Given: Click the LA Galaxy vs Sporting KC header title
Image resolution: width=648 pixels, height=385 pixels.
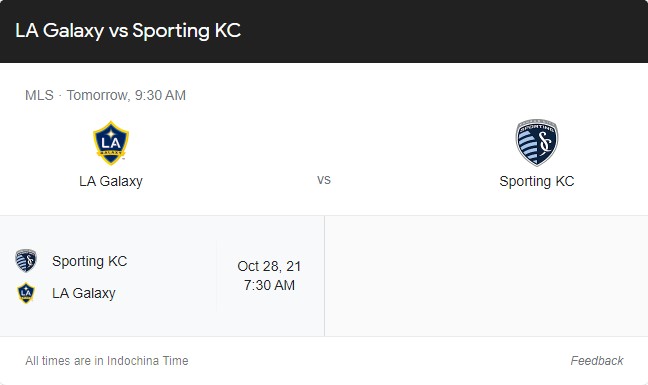Looking at the screenshot, I should [128, 31].
